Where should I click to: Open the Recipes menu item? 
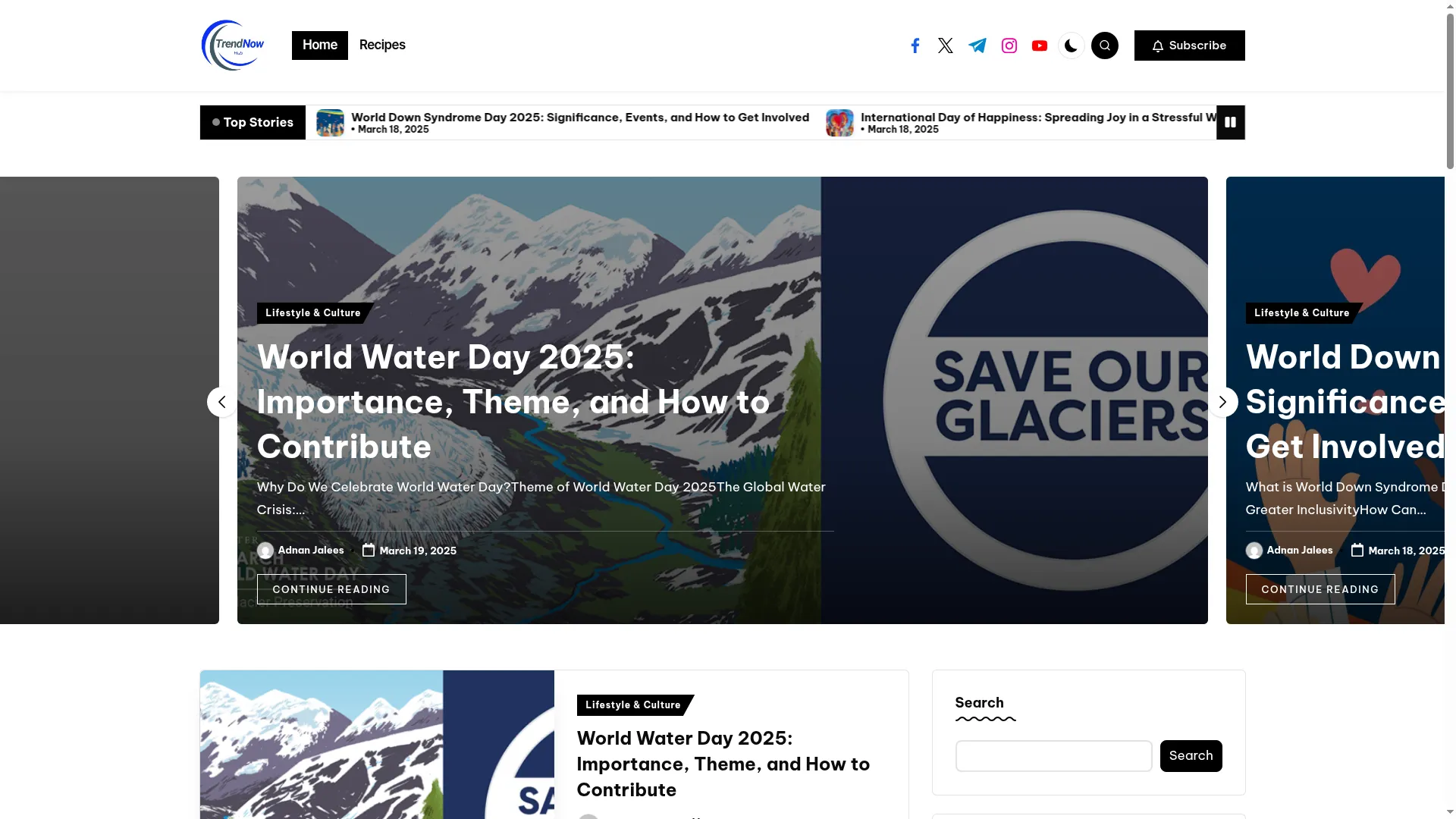point(382,45)
